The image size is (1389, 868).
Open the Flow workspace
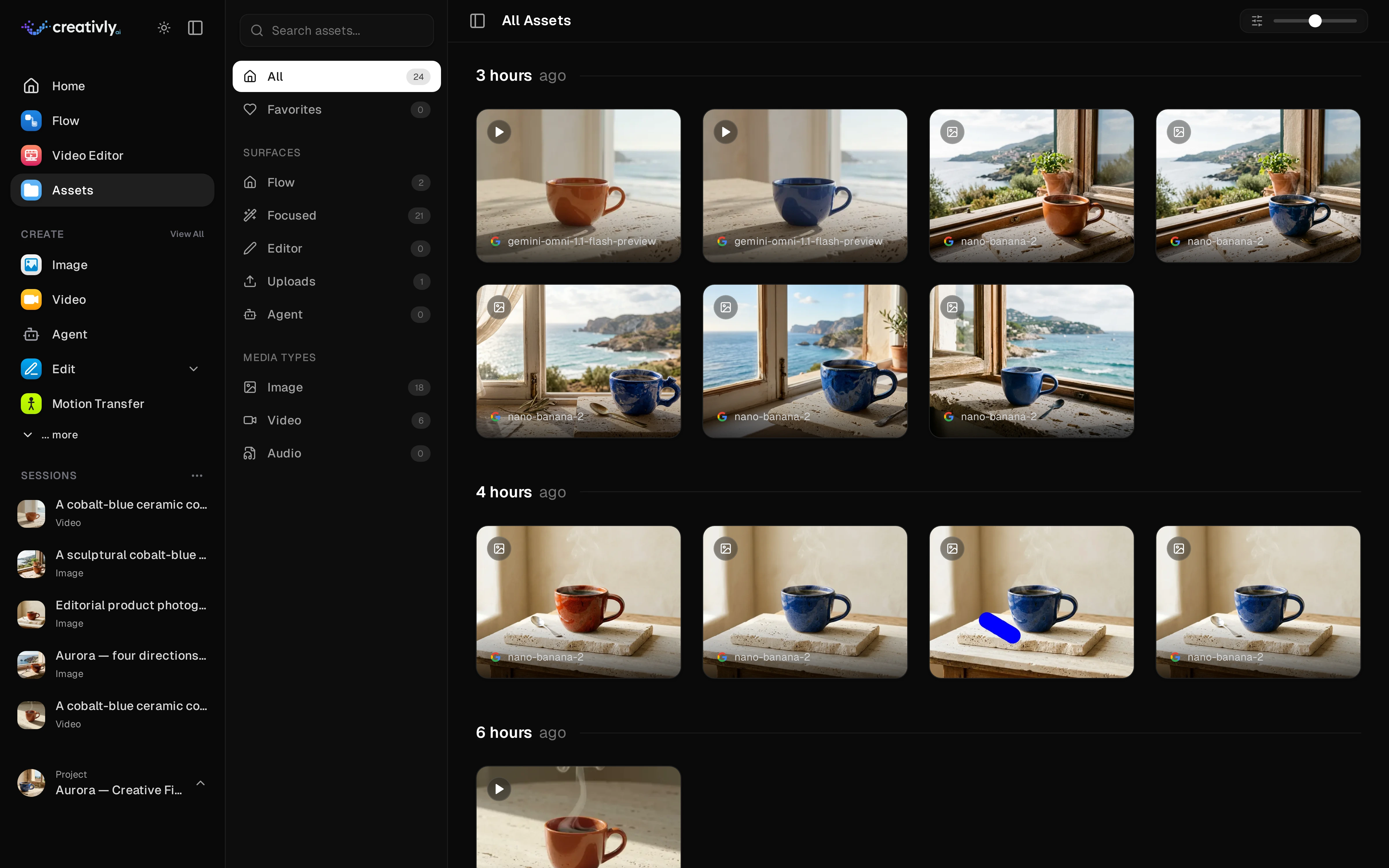(113, 121)
